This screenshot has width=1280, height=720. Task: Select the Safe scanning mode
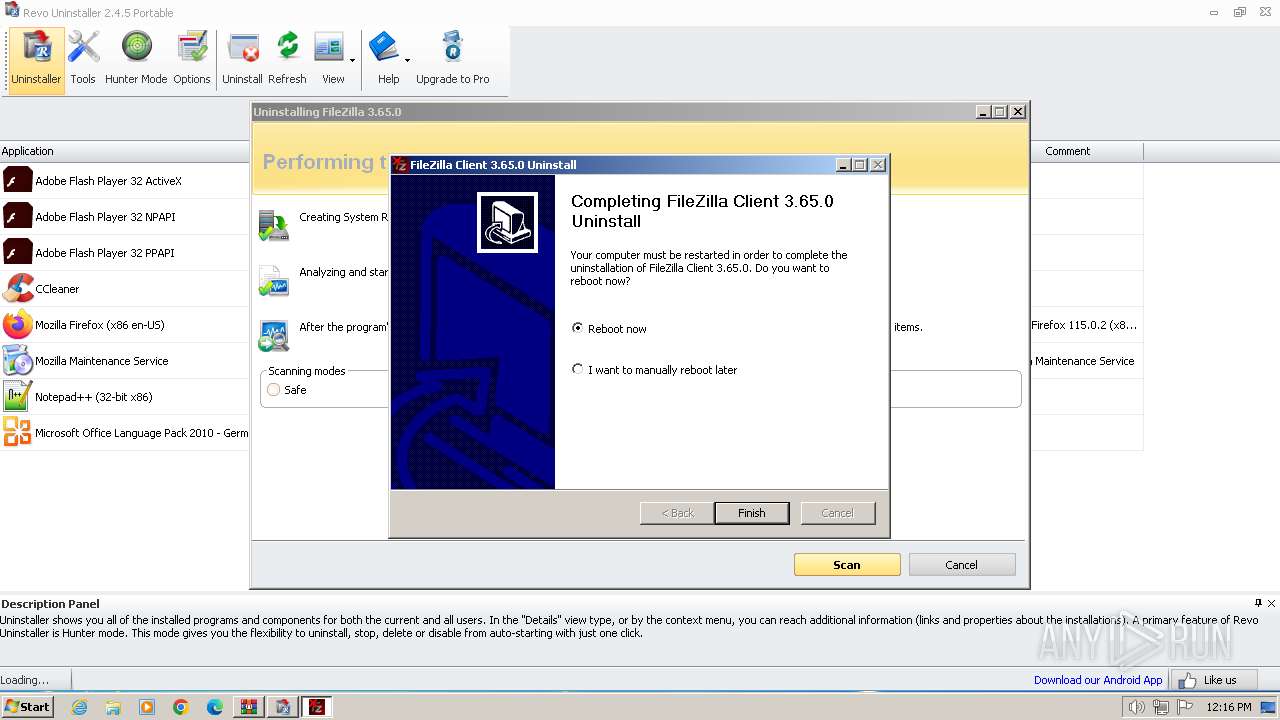click(x=286, y=390)
